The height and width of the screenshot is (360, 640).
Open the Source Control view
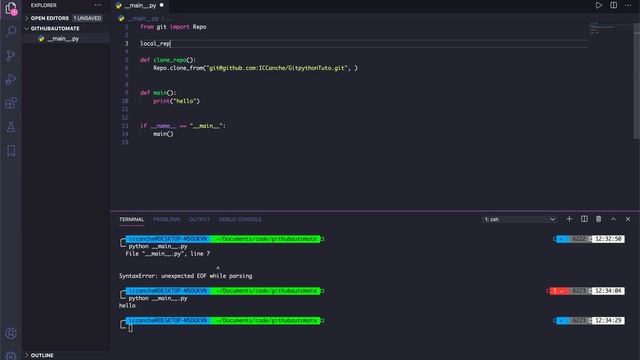[x=11, y=56]
